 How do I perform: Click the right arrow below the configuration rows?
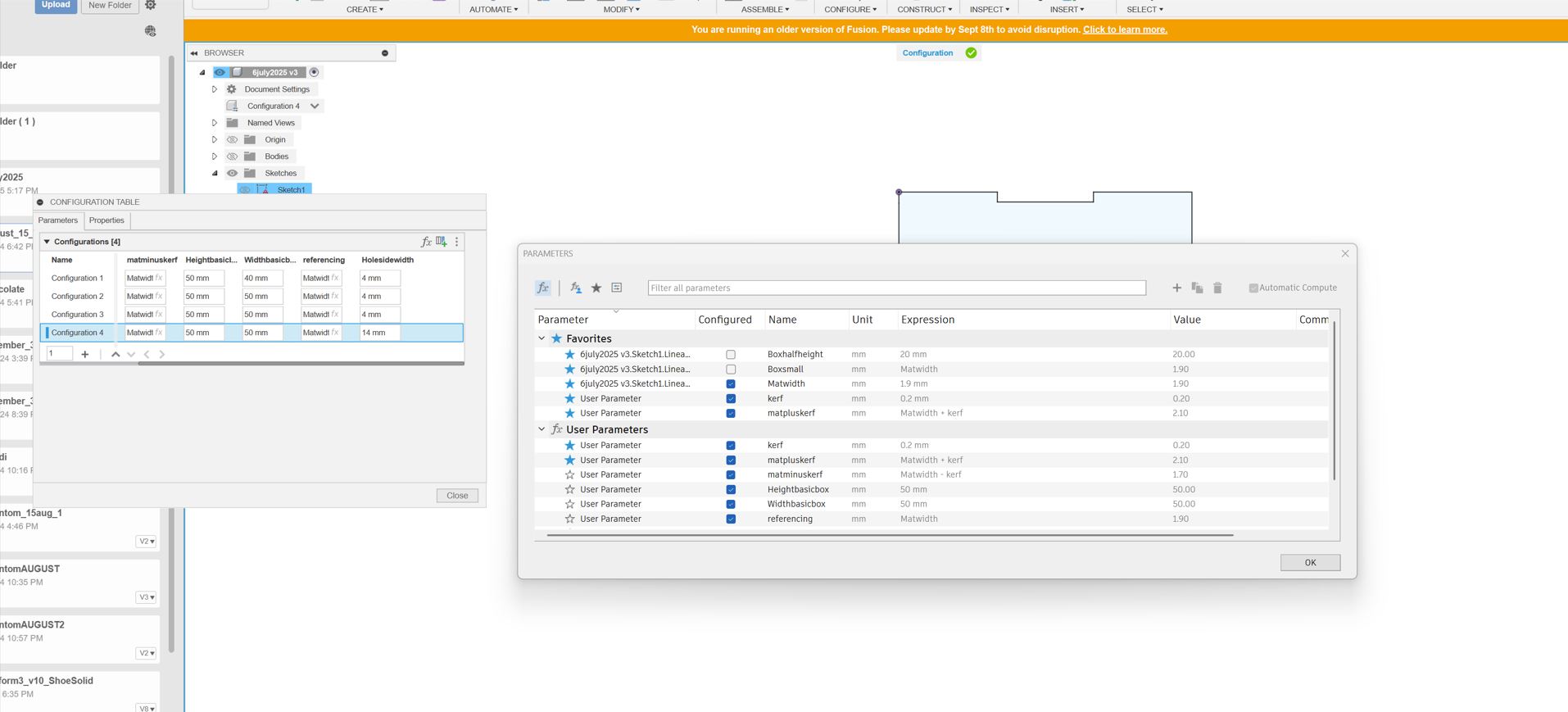162,354
